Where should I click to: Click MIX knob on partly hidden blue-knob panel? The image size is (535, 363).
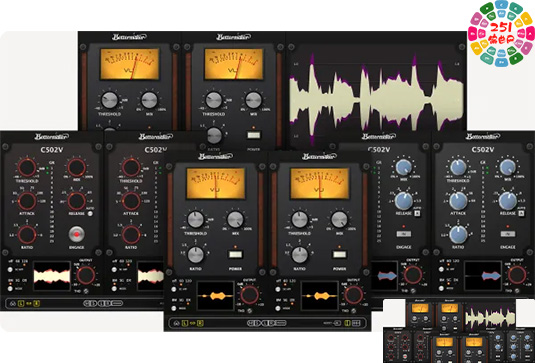pyautogui.click(x=404, y=167)
